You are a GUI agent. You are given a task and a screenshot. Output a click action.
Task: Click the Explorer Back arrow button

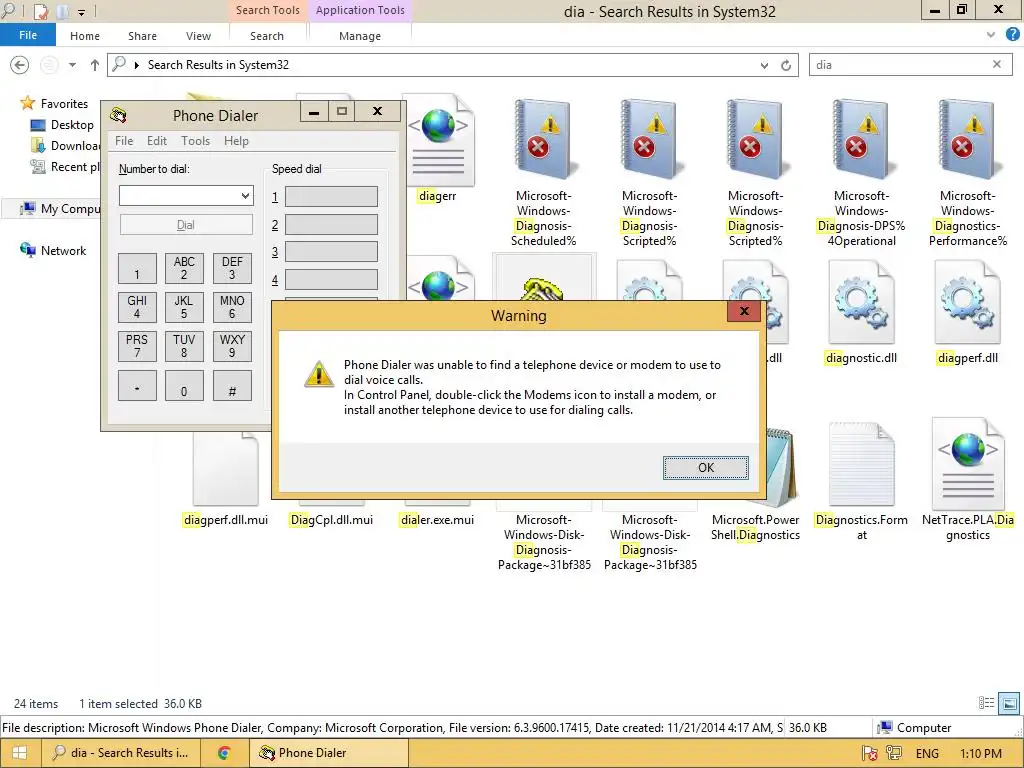pos(20,65)
